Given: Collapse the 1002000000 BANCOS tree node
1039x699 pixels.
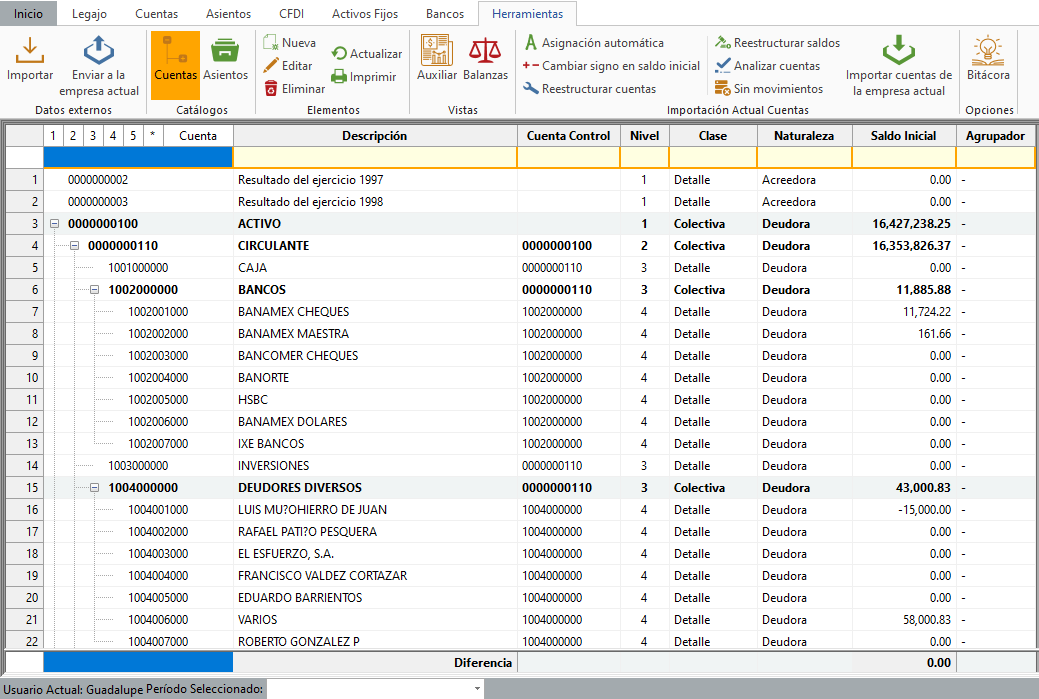Looking at the screenshot, I should pos(94,290).
